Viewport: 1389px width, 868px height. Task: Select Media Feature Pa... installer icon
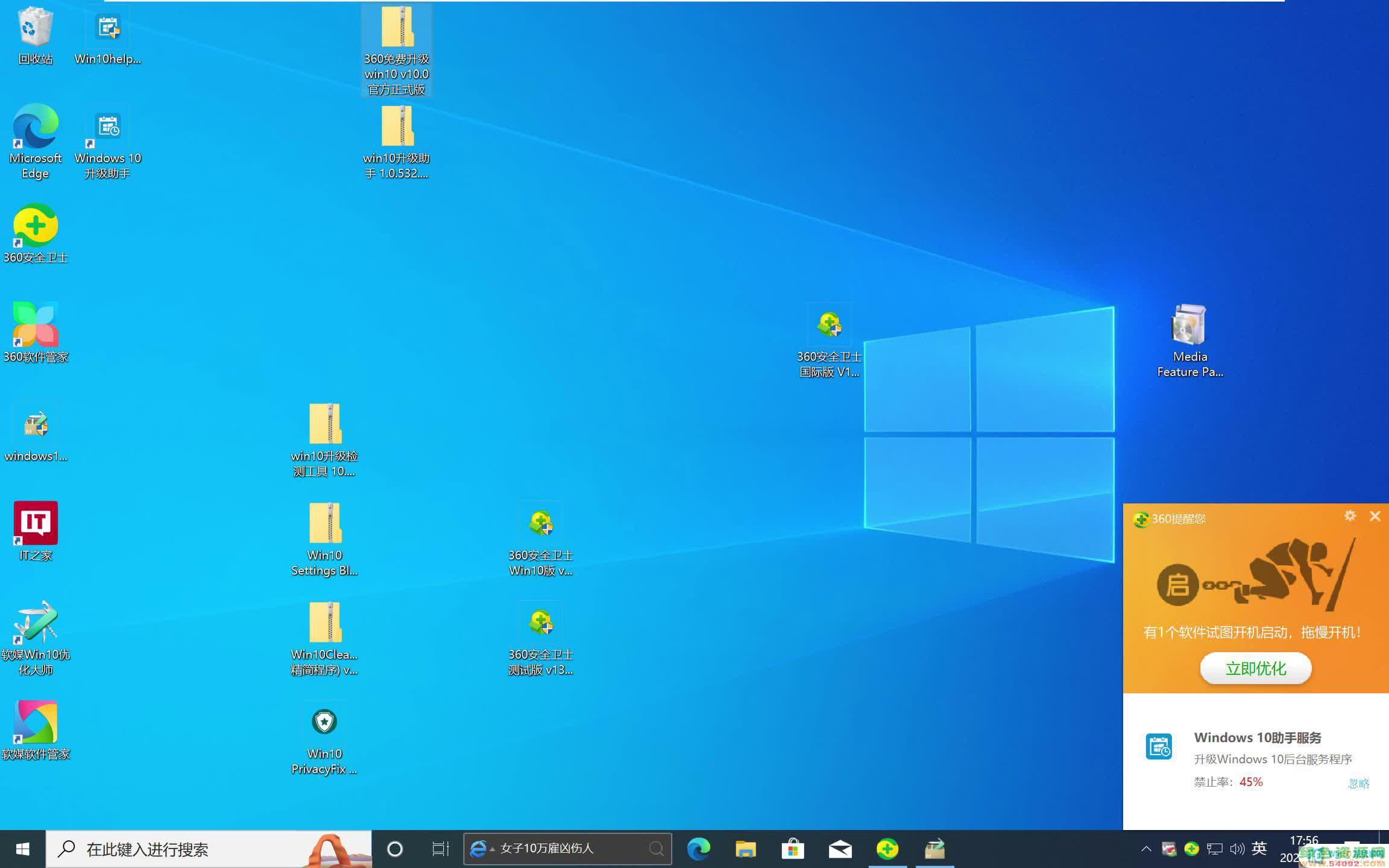pos(1190,341)
